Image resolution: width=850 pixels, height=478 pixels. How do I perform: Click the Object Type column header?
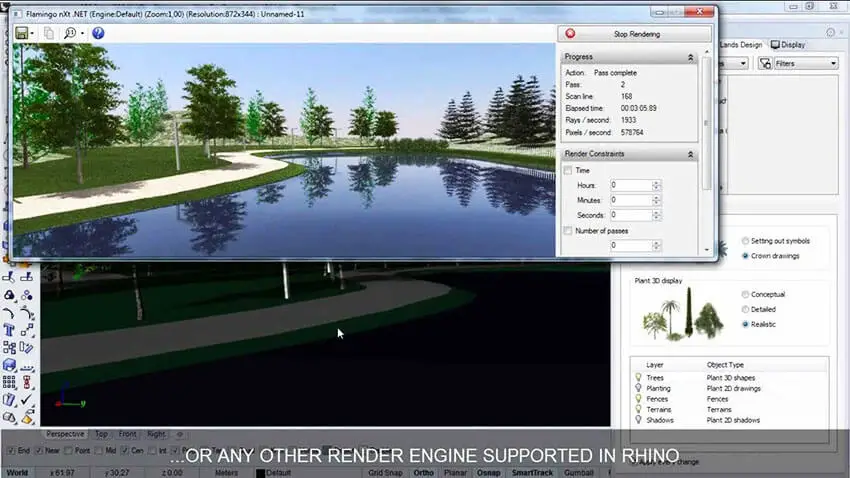tap(725, 365)
